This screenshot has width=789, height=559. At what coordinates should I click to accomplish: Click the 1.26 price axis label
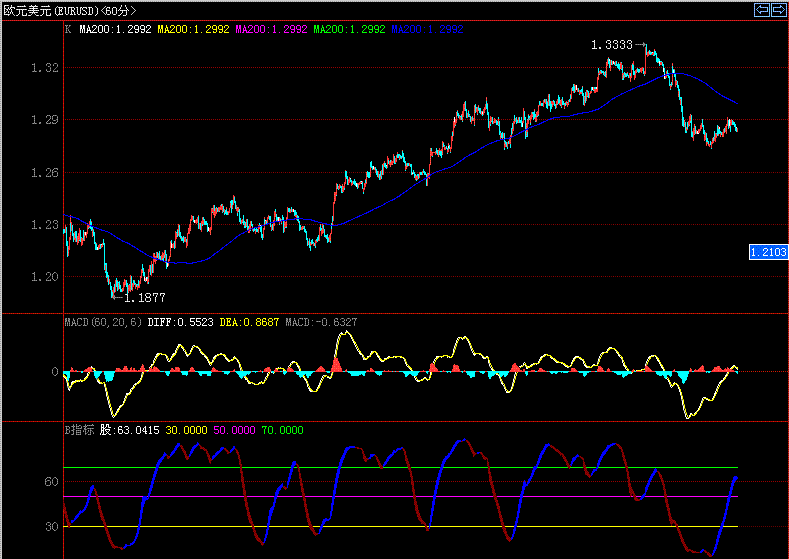[45, 173]
